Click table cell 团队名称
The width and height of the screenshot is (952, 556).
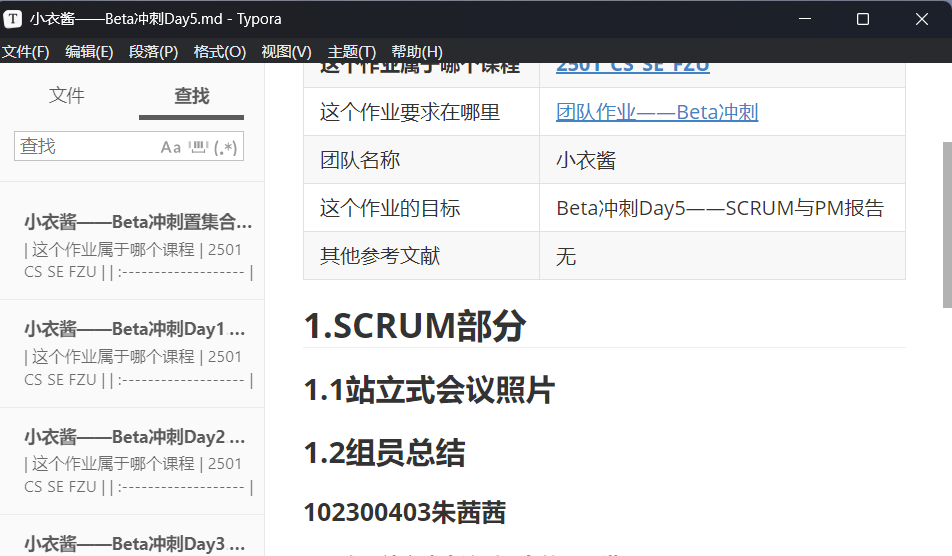coord(421,160)
